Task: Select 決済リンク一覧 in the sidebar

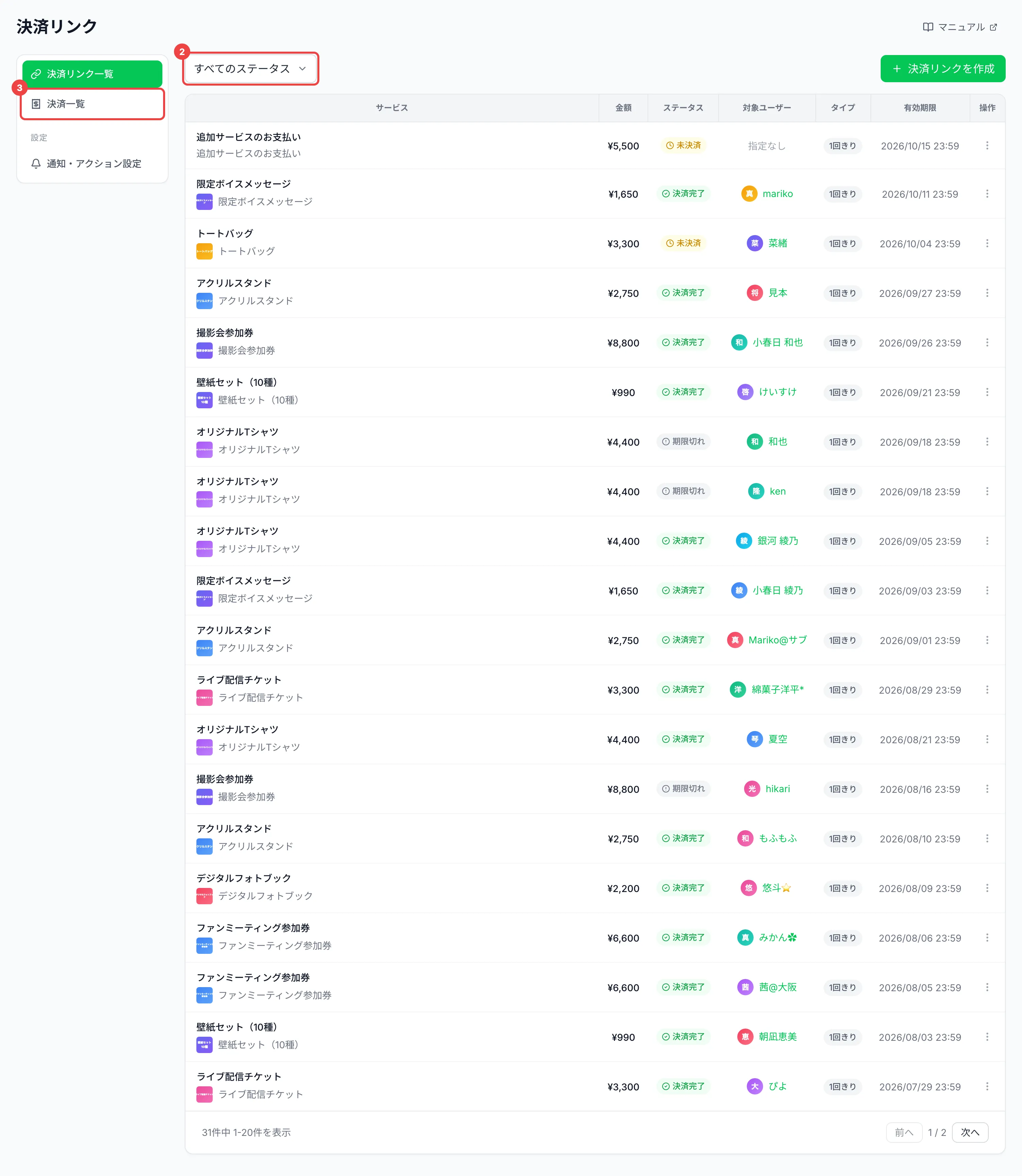Action: pyautogui.click(x=92, y=74)
